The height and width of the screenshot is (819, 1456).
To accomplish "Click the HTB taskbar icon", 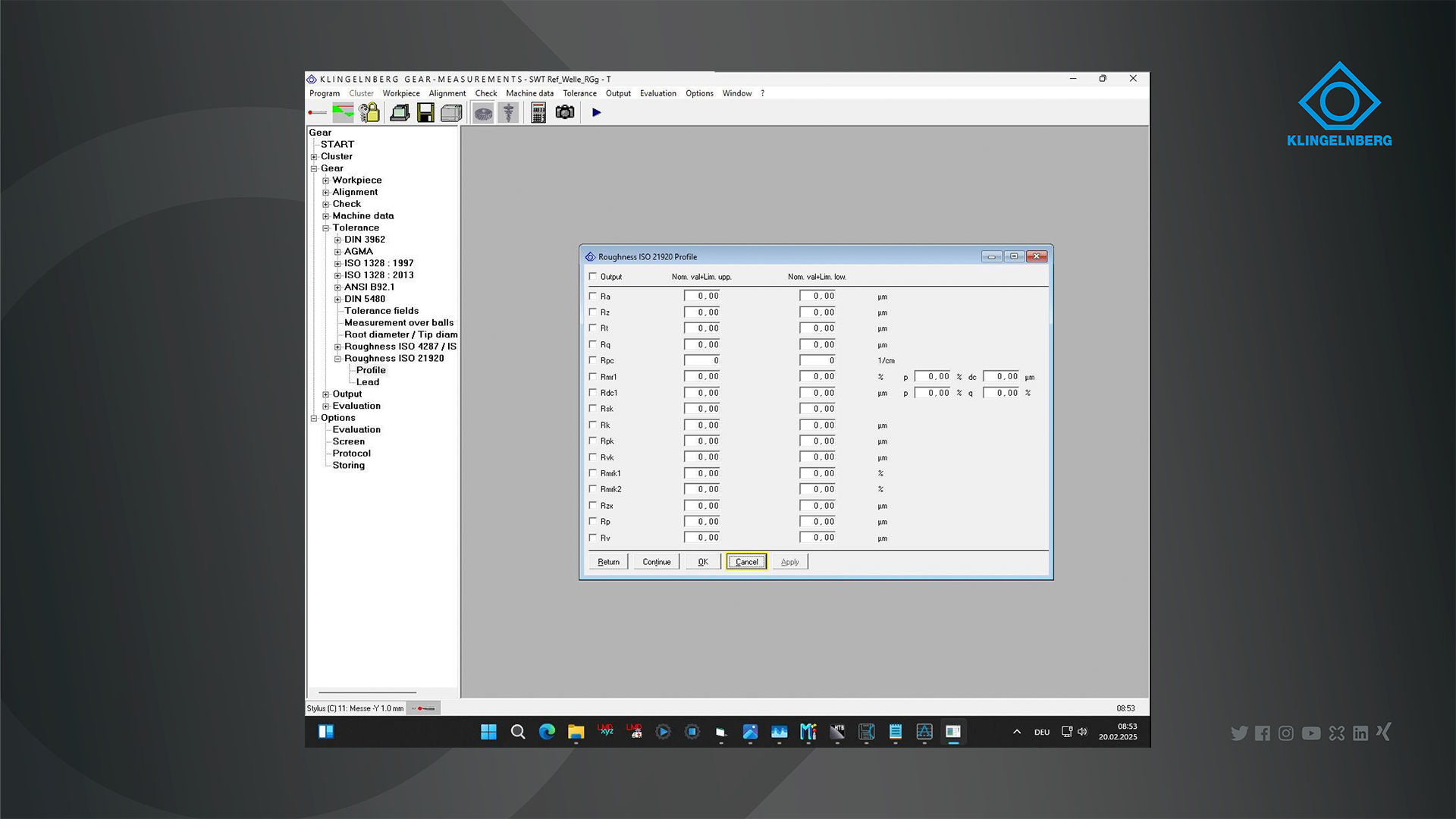I will point(837,732).
